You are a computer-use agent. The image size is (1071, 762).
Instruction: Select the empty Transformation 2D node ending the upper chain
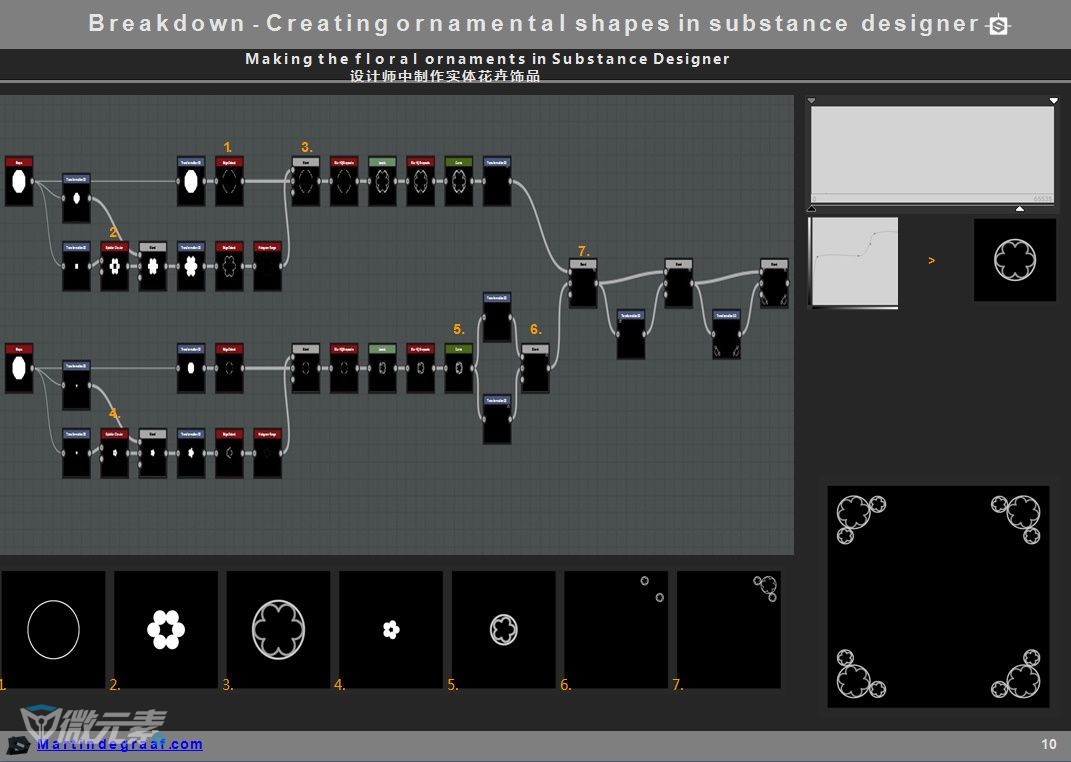[497, 181]
